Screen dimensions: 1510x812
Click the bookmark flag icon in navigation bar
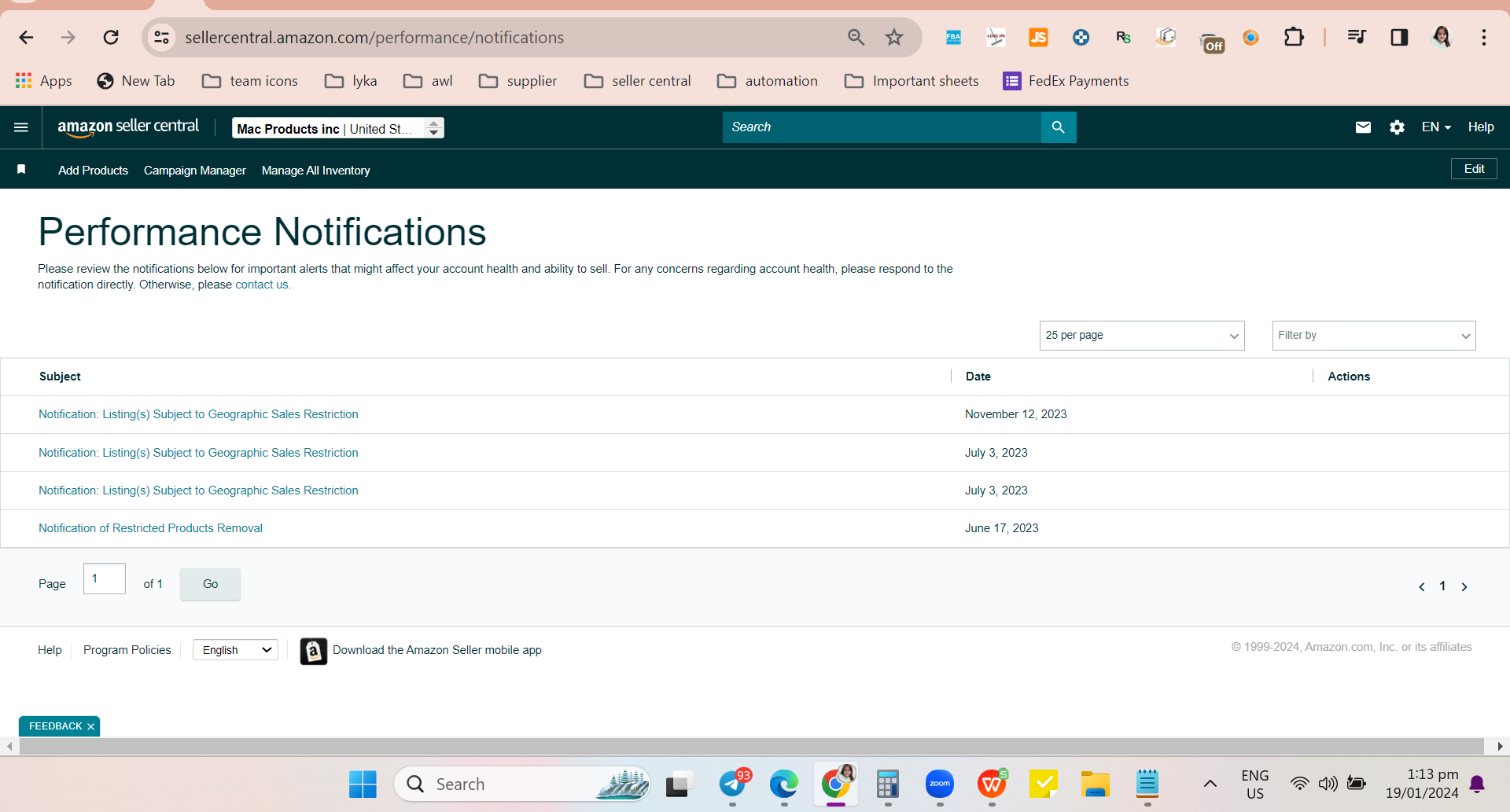tap(21, 170)
